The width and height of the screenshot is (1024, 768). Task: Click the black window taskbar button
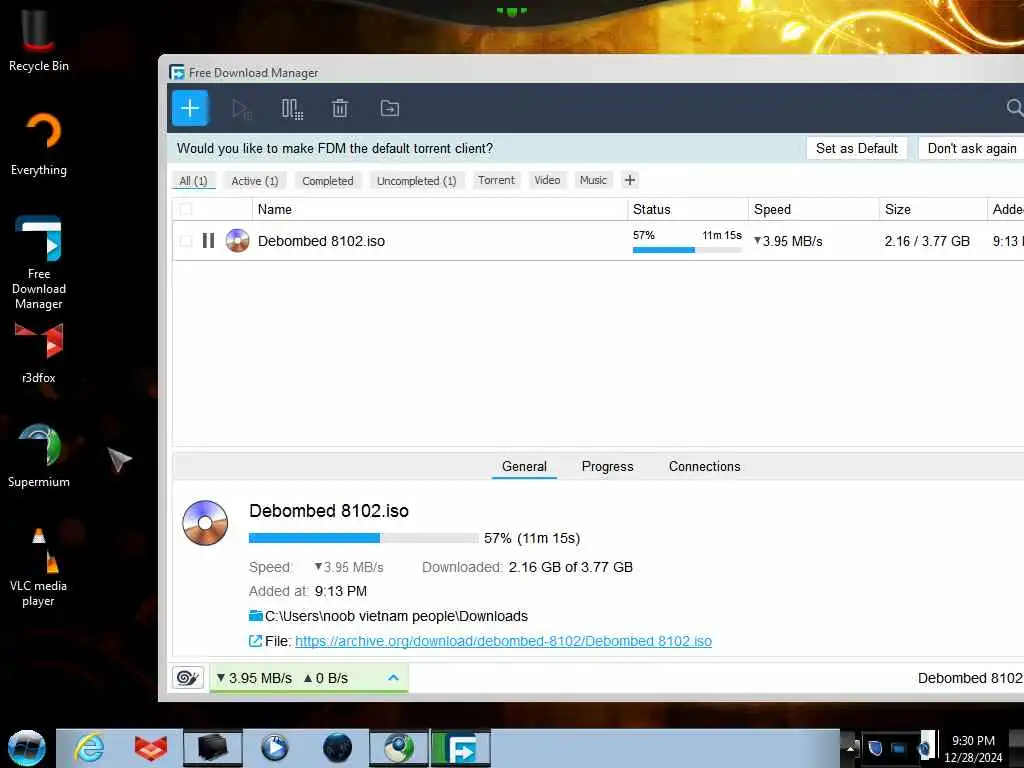coord(212,748)
